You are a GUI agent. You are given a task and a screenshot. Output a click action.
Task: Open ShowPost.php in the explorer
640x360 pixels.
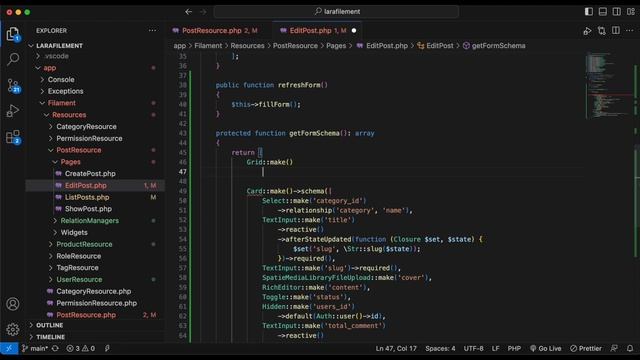(x=88, y=209)
